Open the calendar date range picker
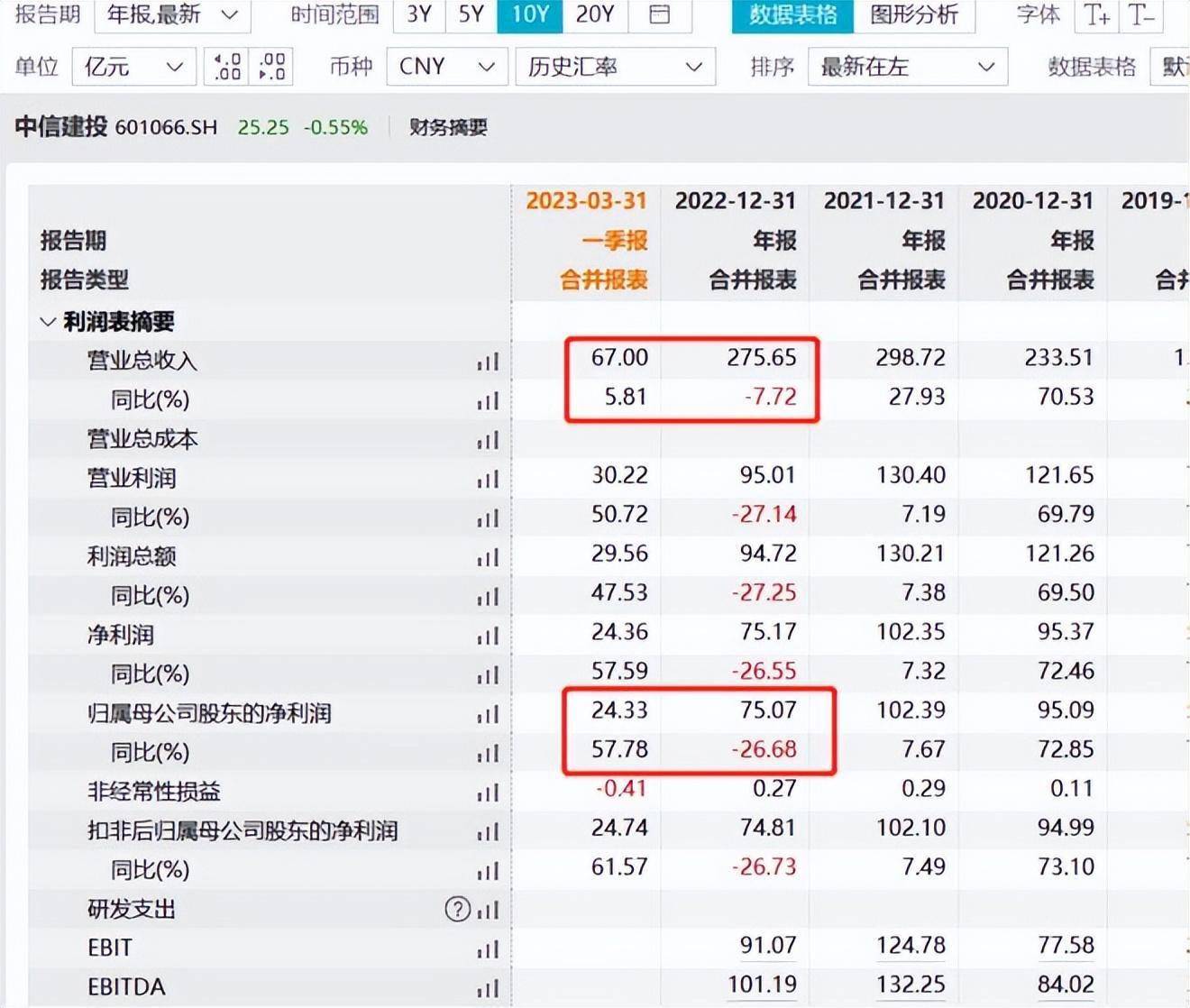Screen dimensions: 1190x1008 (660, 14)
